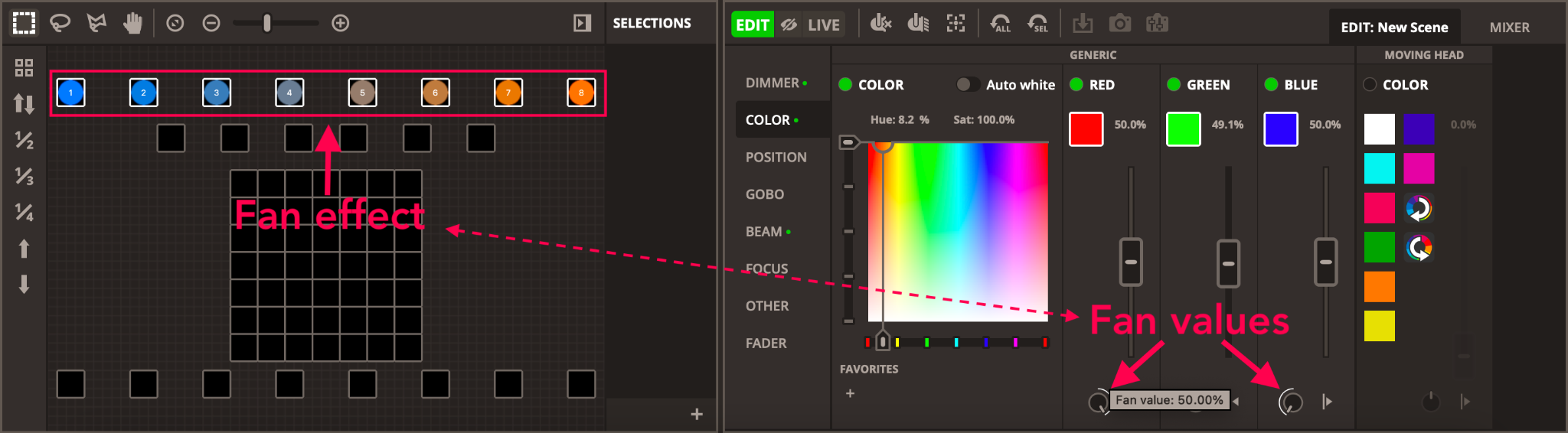Enable the Moving Head COLOR property
The width and height of the screenshot is (1568, 433).
click(x=1370, y=84)
